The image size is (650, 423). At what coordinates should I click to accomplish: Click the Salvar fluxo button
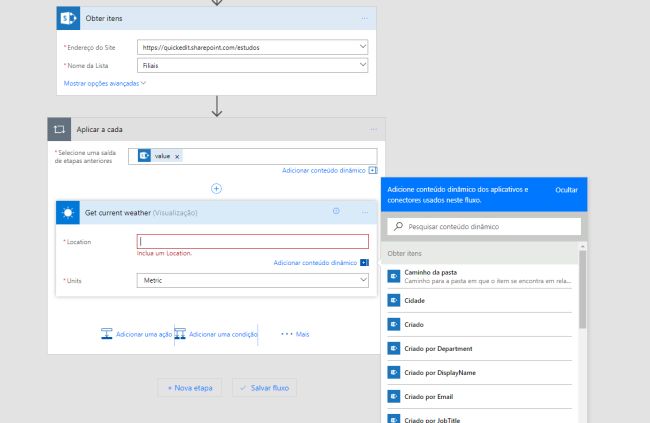click(264, 388)
